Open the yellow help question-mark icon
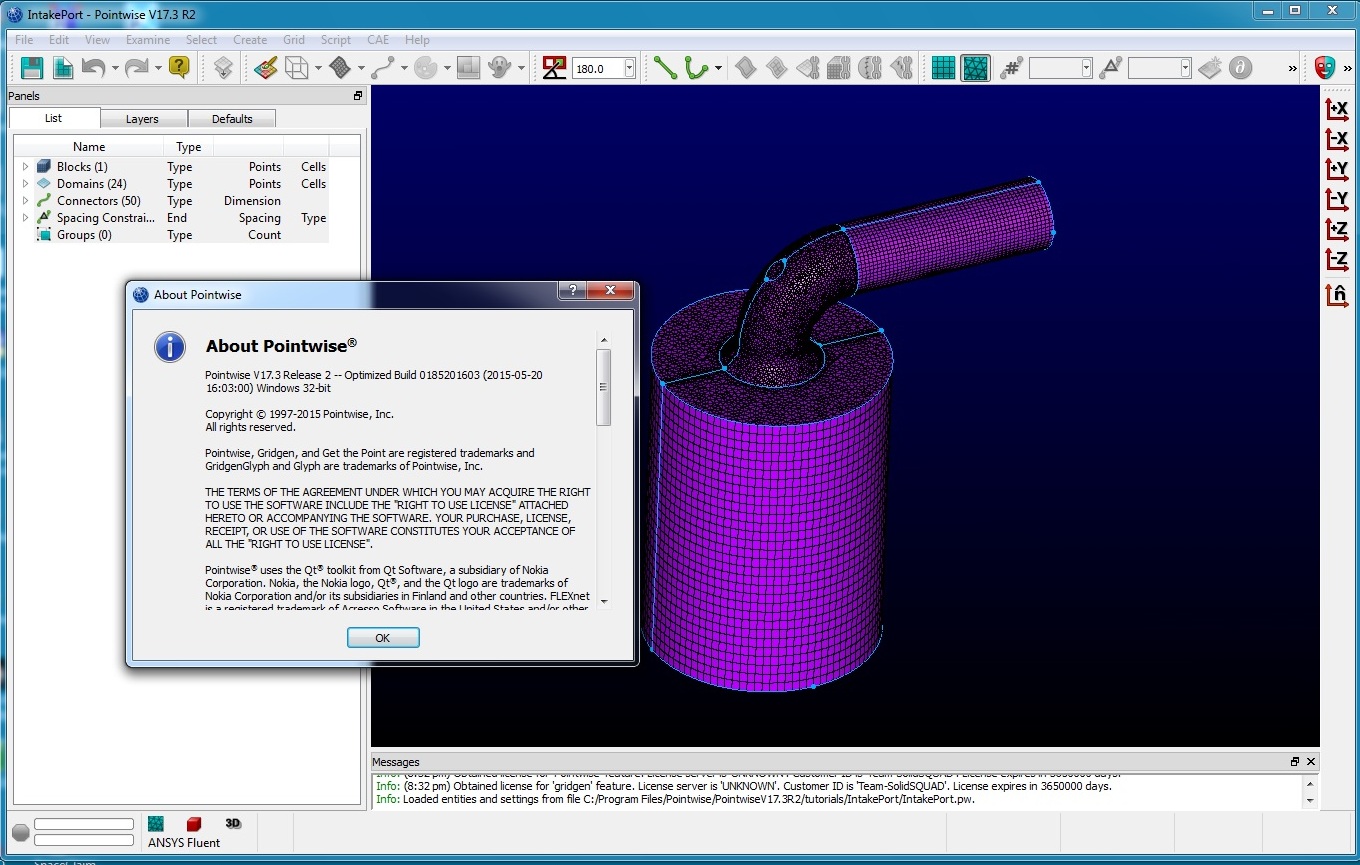Image resolution: width=1360 pixels, height=865 pixels. click(x=179, y=67)
